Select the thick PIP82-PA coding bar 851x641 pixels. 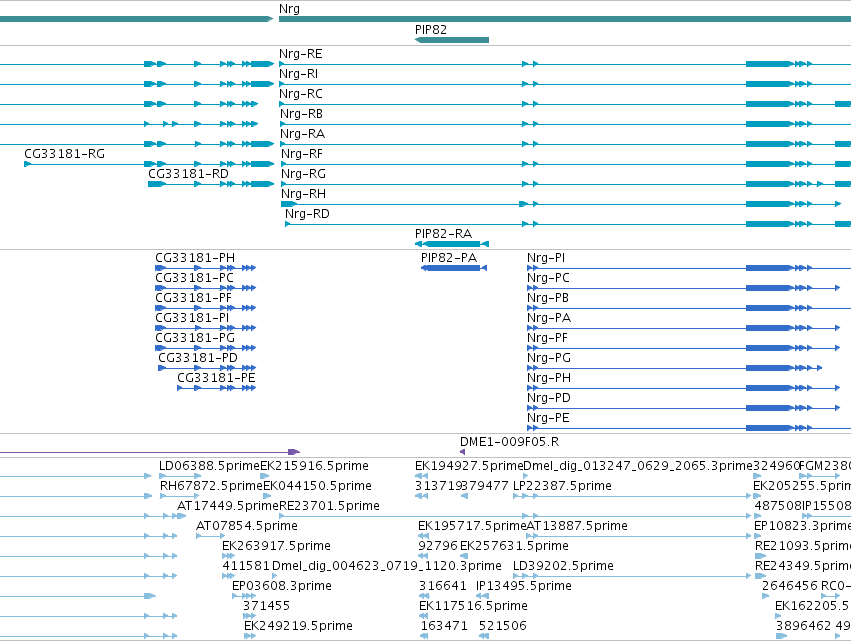pyautogui.click(x=453, y=268)
